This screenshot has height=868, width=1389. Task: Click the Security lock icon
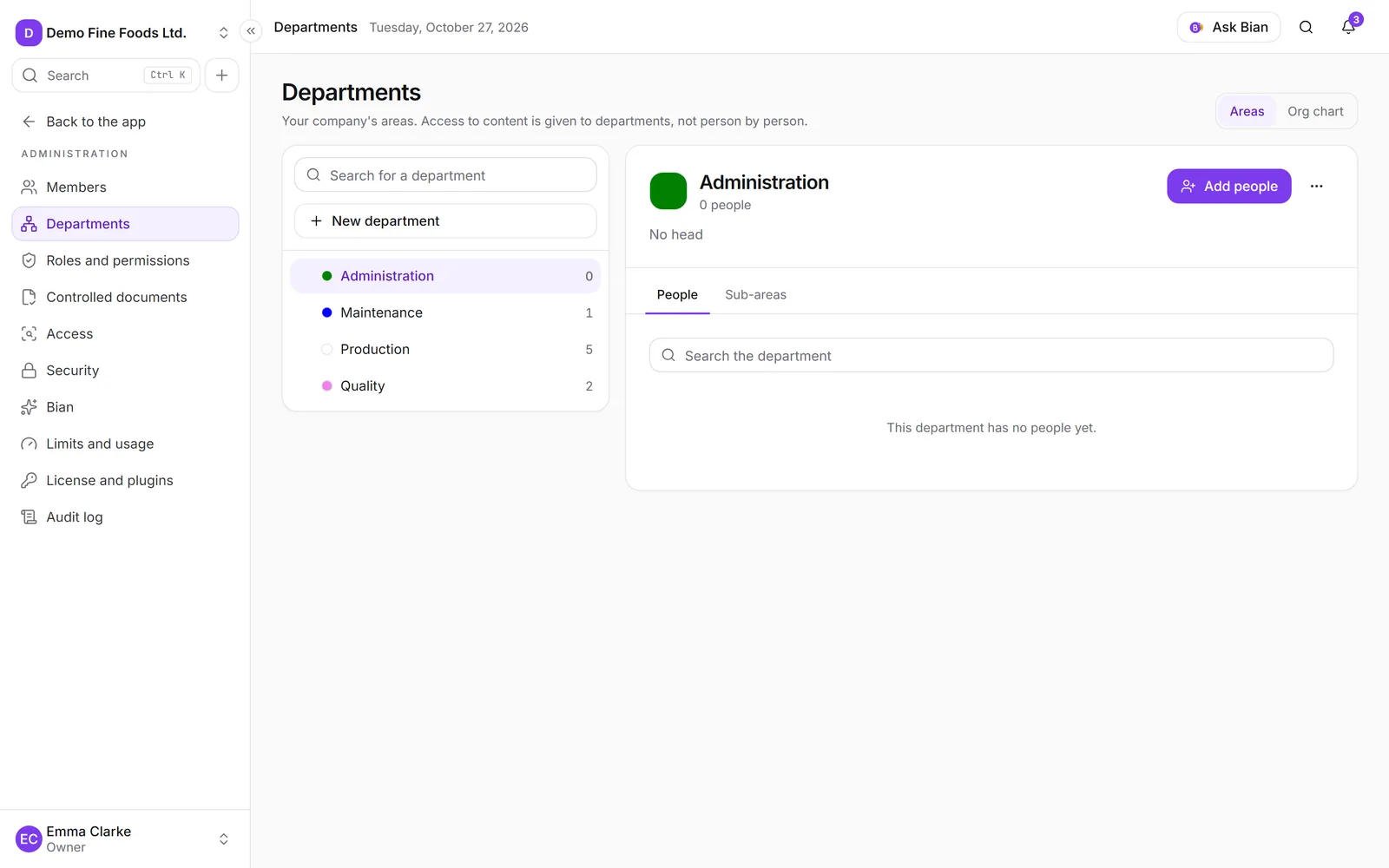[29, 371]
